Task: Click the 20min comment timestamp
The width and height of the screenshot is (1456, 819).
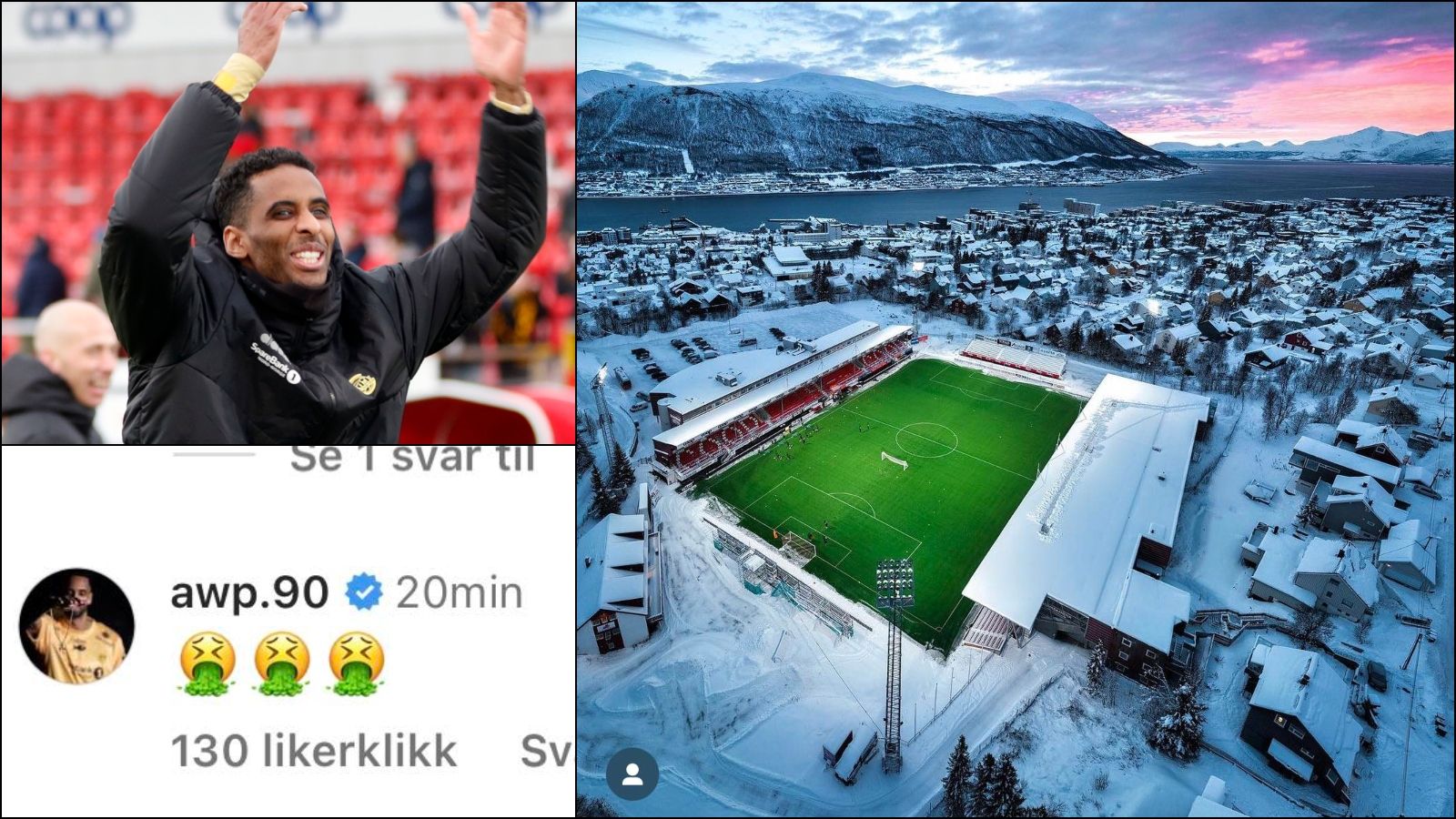Action: pyautogui.click(x=460, y=593)
